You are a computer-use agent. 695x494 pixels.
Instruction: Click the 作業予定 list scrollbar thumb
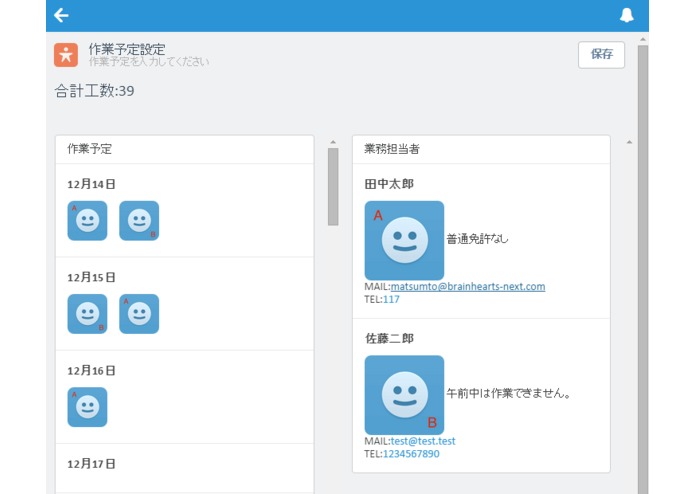click(333, 187)
